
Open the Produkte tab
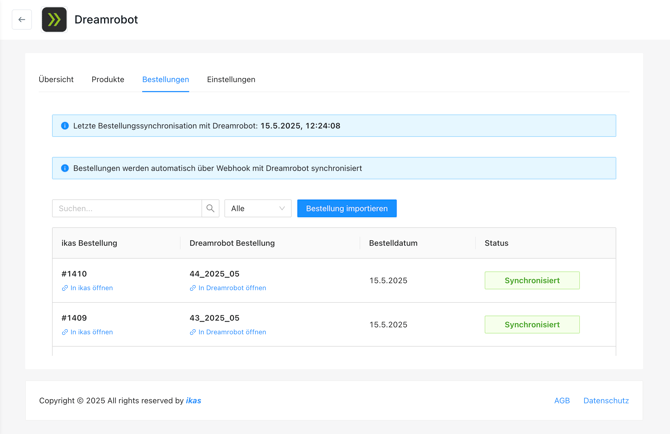click(108, 79)
